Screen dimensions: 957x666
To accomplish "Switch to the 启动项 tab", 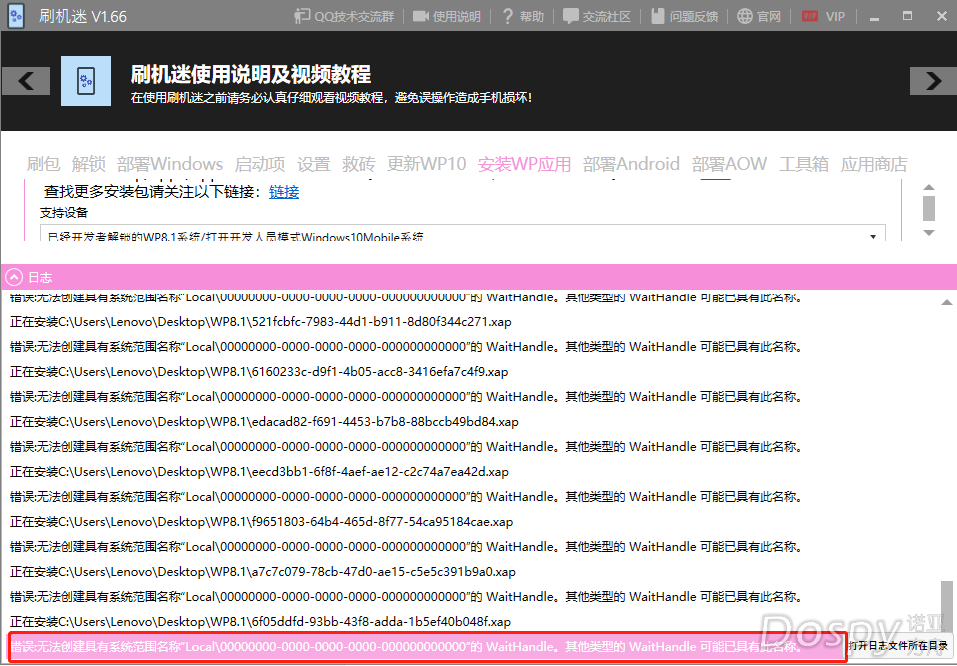I will click(x=260, y=164).
